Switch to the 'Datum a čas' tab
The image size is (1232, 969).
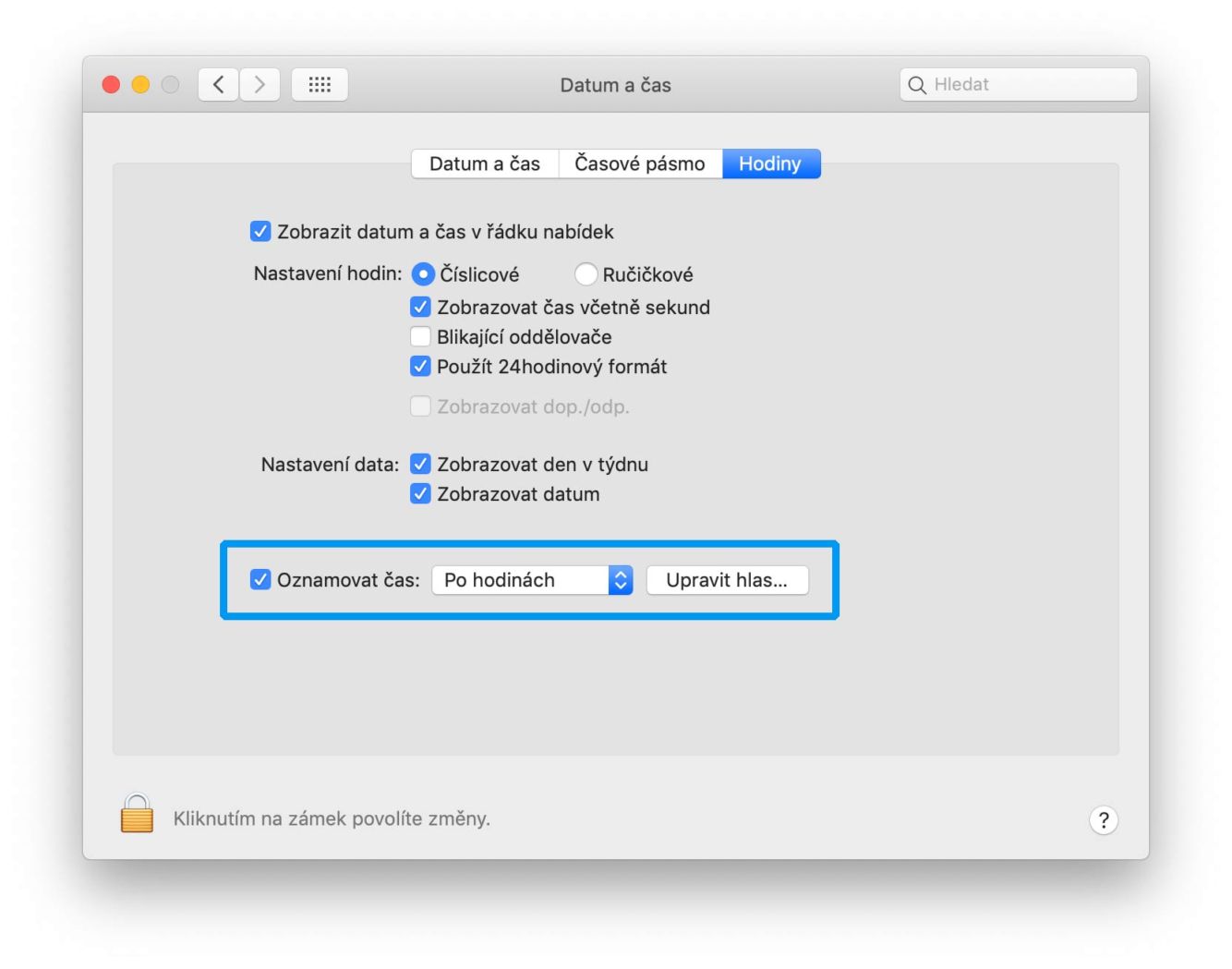click(485, 164)
